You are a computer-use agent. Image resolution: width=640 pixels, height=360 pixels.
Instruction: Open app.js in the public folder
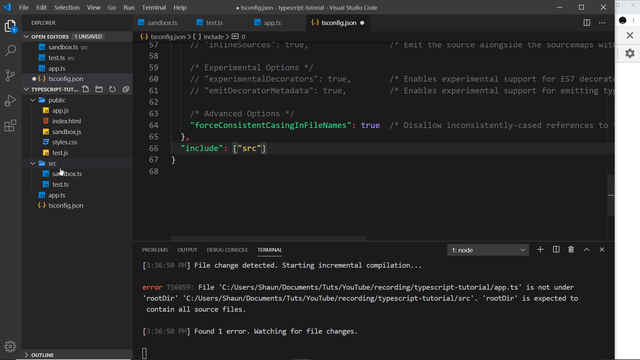pyautogui.click(x=60, y=111)
